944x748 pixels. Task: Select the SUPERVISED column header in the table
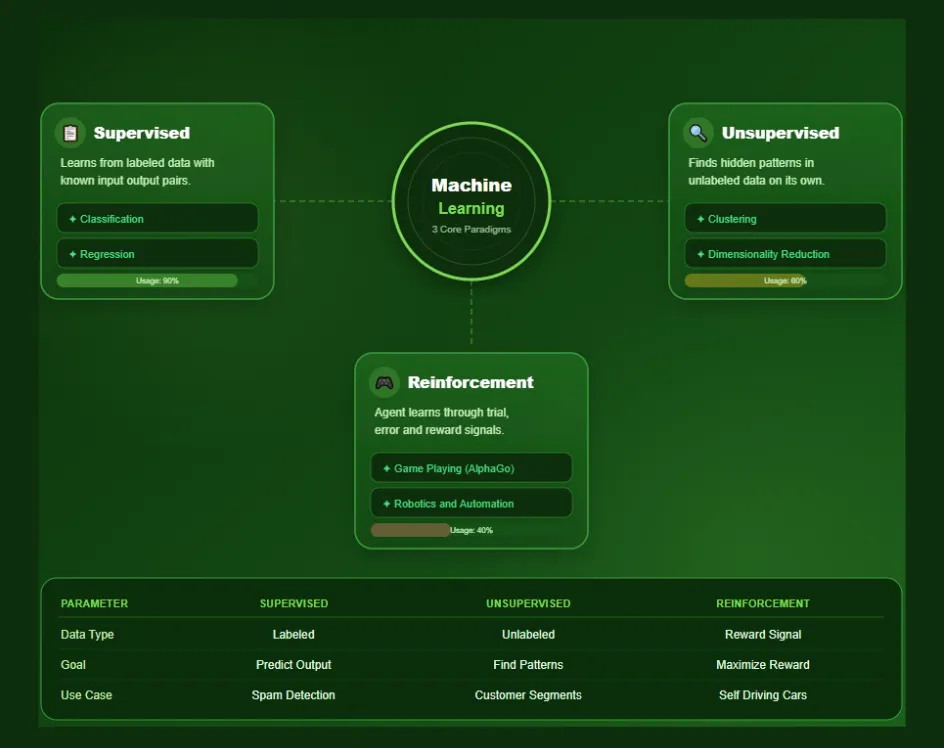293,603
